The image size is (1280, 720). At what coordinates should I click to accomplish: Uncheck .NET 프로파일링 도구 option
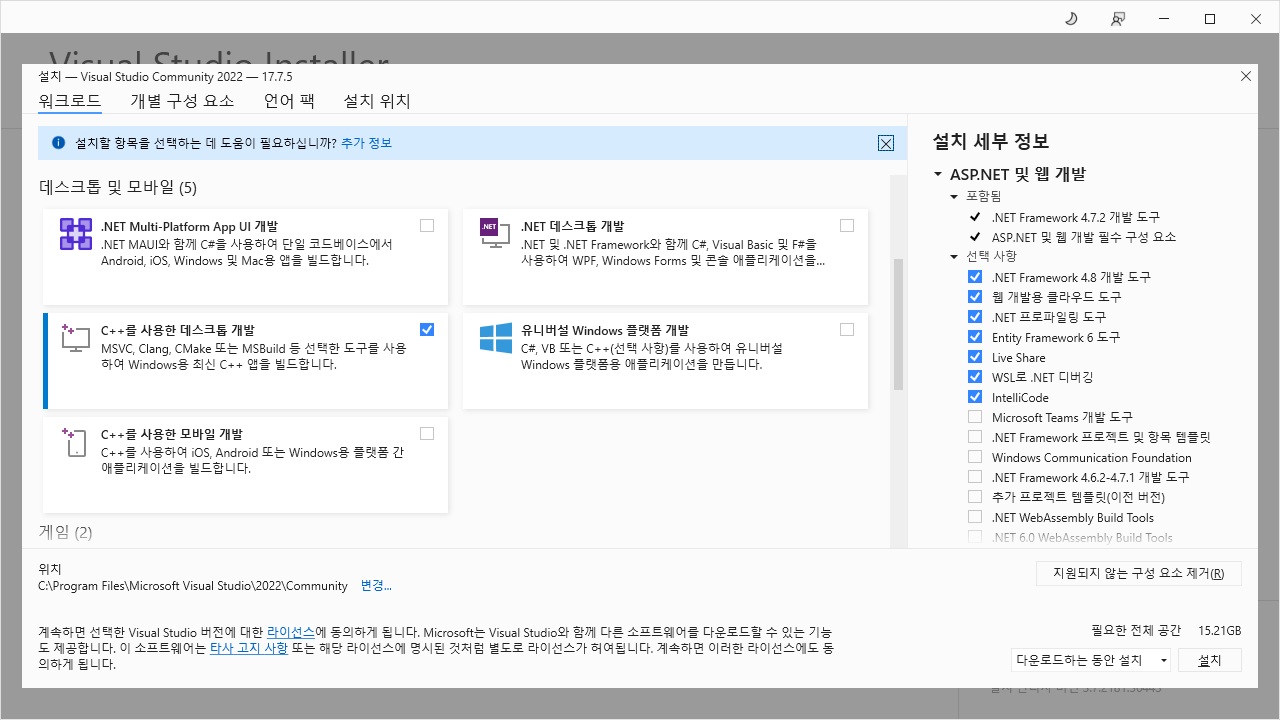[x=975, y=317]
